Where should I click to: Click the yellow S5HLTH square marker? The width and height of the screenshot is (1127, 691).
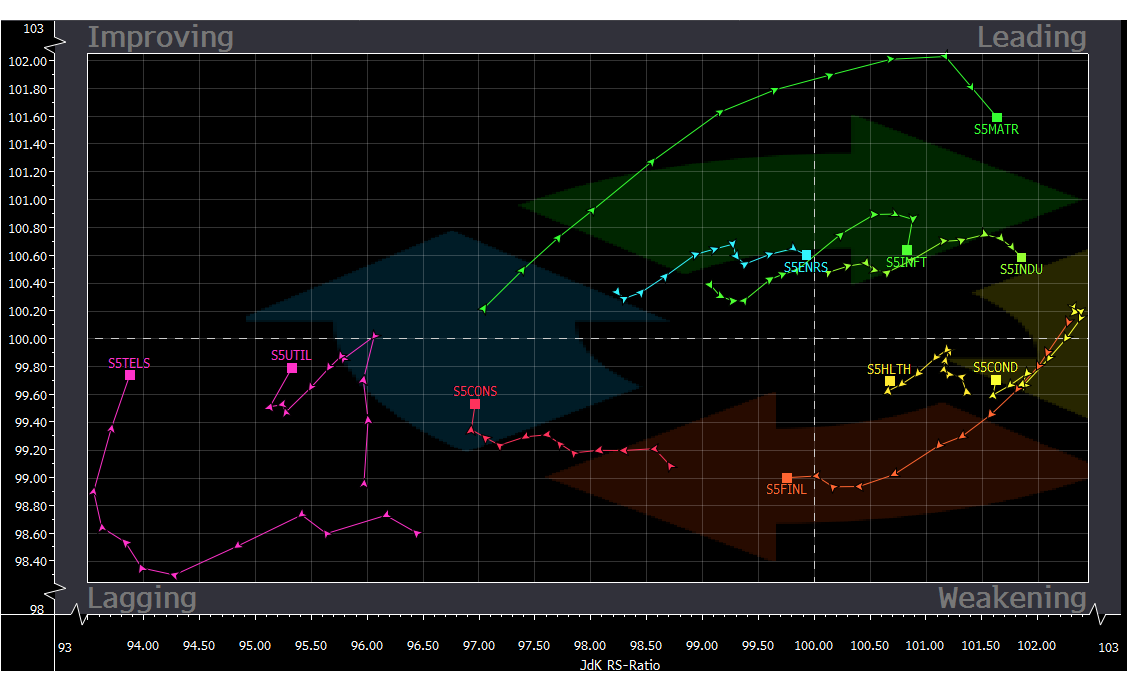coord(890,381)
